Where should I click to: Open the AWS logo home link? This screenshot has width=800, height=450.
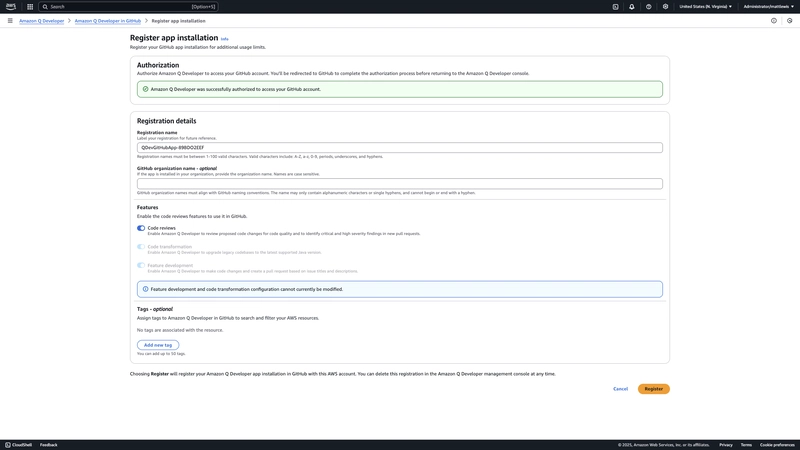[10, 7]
